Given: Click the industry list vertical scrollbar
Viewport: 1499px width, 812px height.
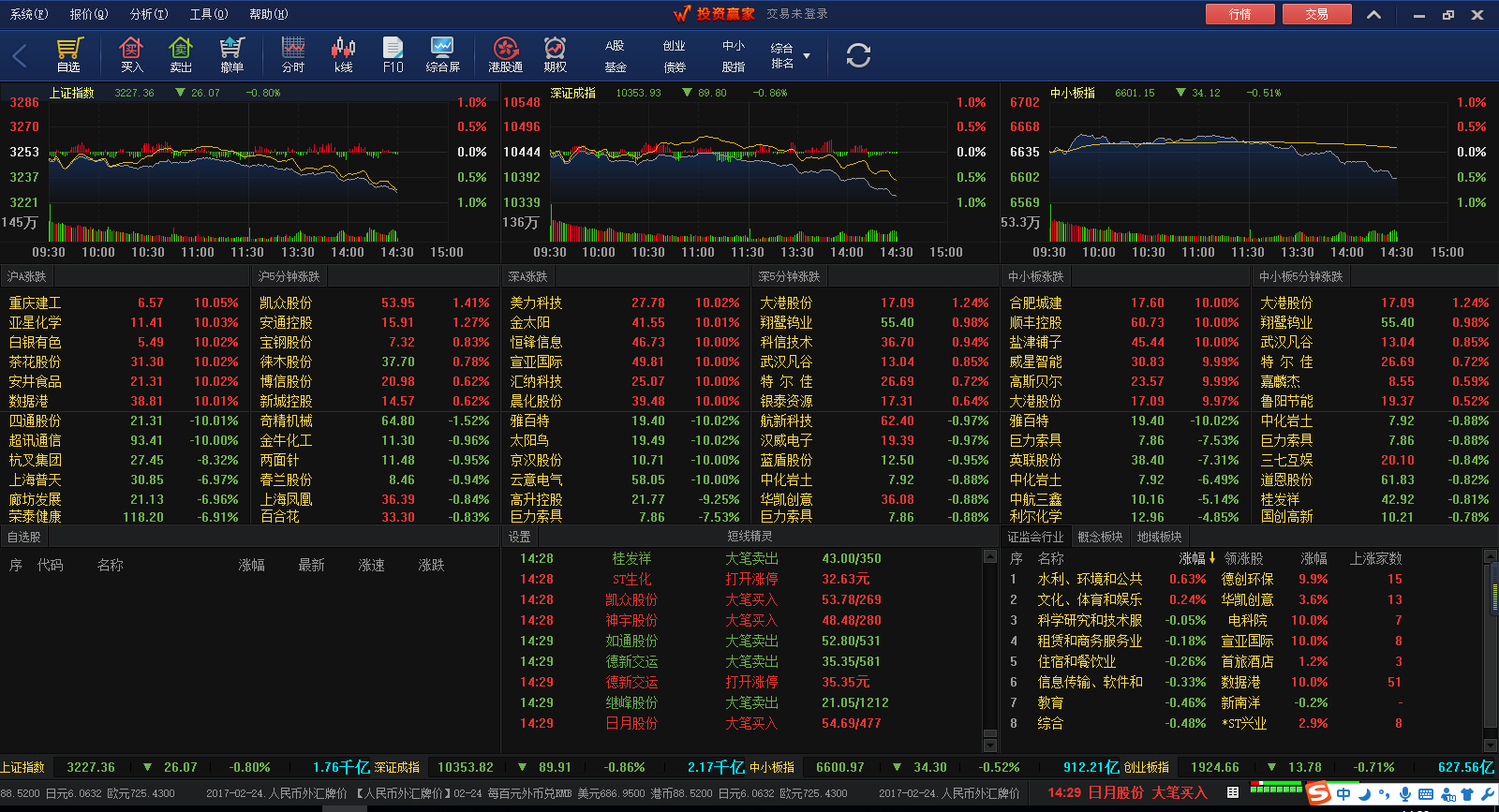Looking at the screenshot, I should 1491,646.
